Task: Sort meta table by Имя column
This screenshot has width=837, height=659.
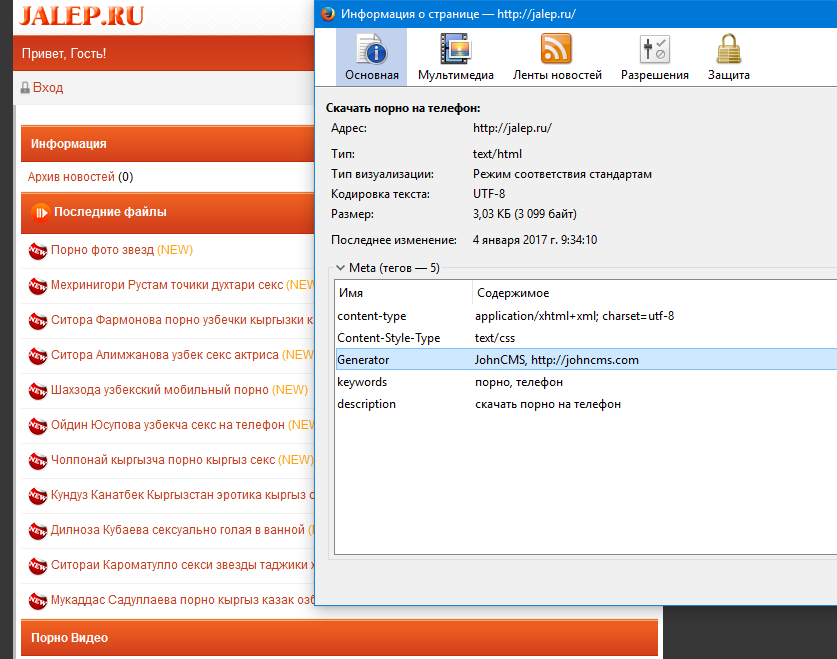Action: [400, 293]
